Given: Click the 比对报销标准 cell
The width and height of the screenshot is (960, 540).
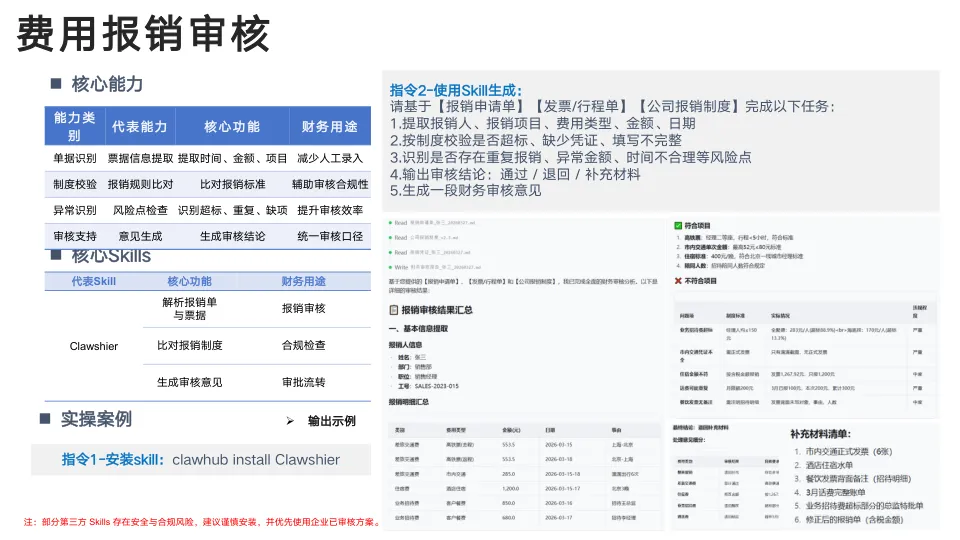Looking at the screenshot, I should coord(233,184).
